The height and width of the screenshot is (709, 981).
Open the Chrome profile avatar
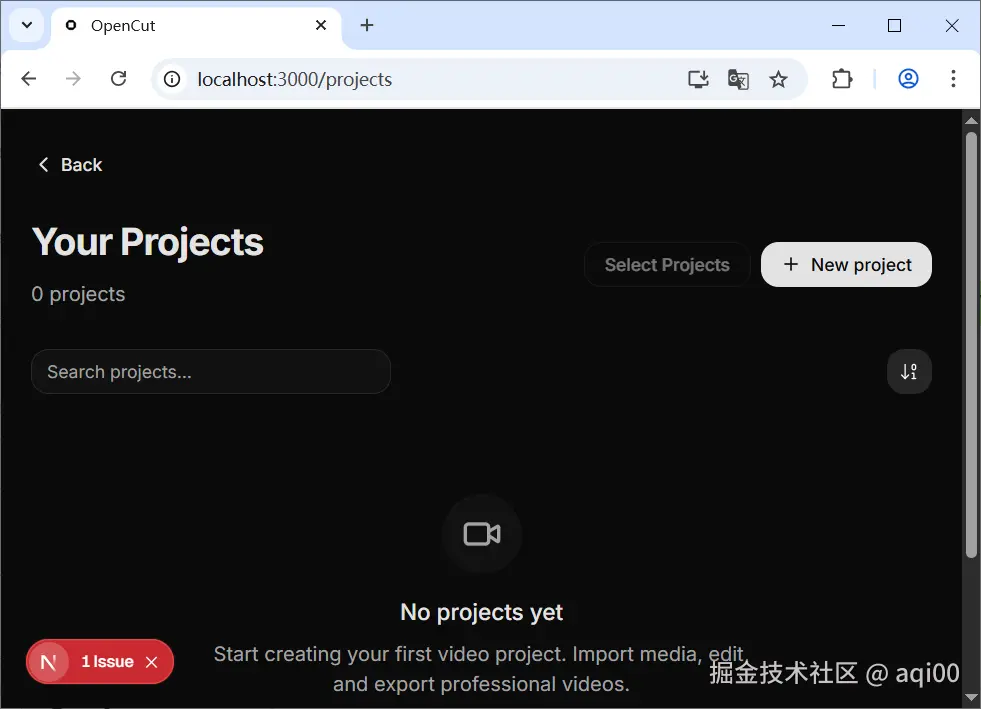coord(908,78)
